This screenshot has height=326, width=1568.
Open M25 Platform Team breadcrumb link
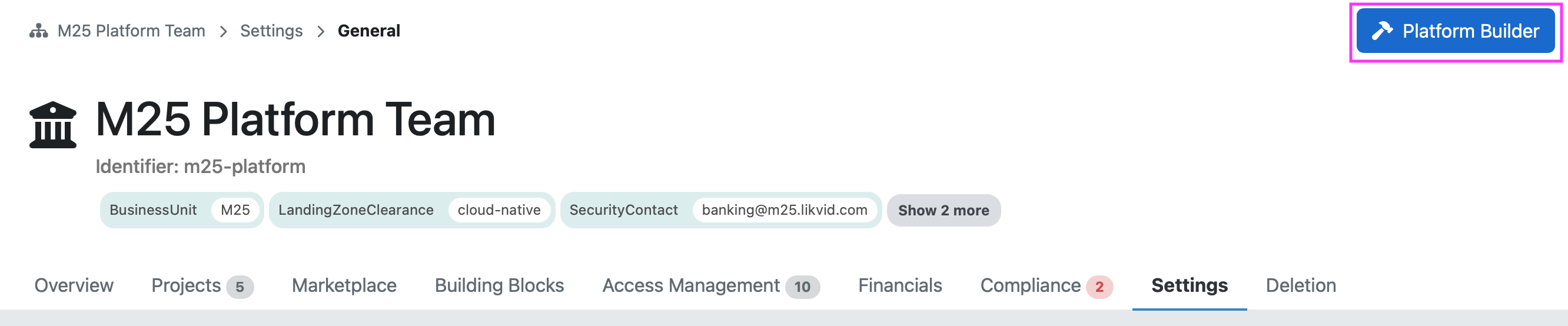(131, 31)
